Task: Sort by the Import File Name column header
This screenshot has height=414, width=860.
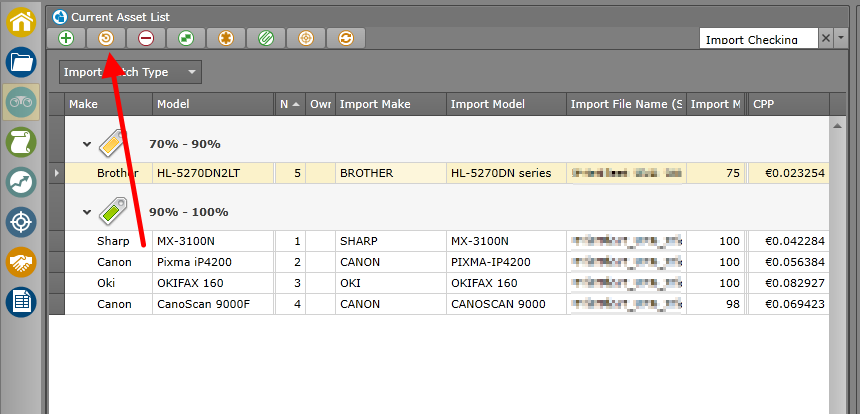Action: tap(626, 104)
